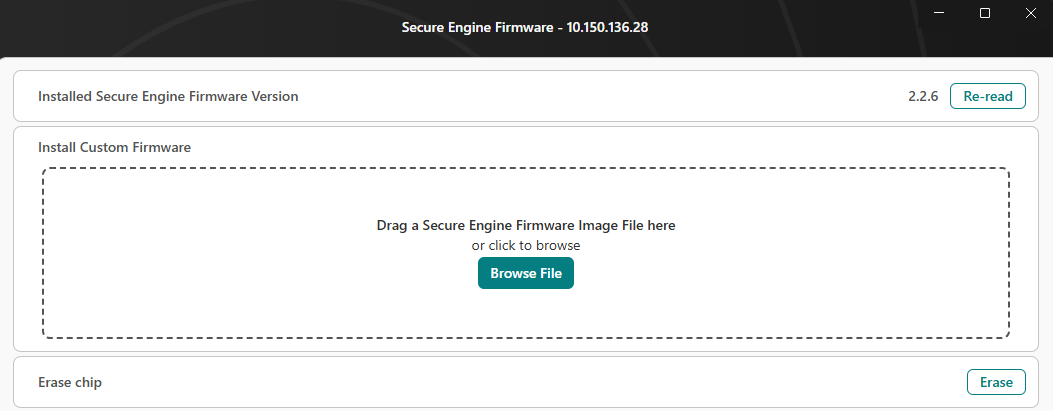The width and height of the screenshot is (1053, 411).
Task: Maximize the Secure Engine Firmware window
Action: click(985, 13)
